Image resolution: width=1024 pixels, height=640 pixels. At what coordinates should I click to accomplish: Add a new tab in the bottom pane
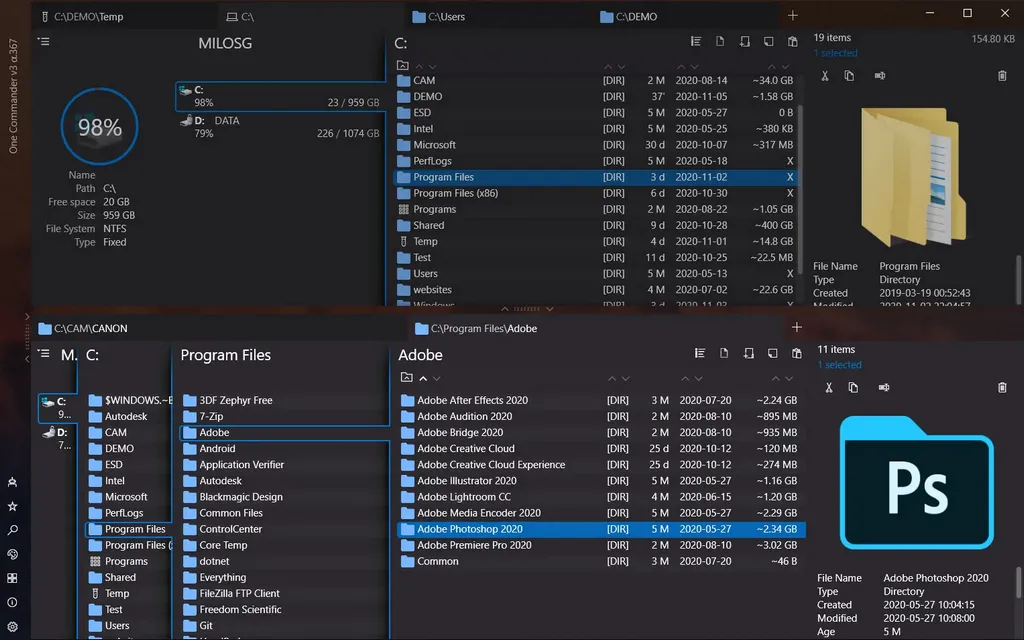[797, 327]
